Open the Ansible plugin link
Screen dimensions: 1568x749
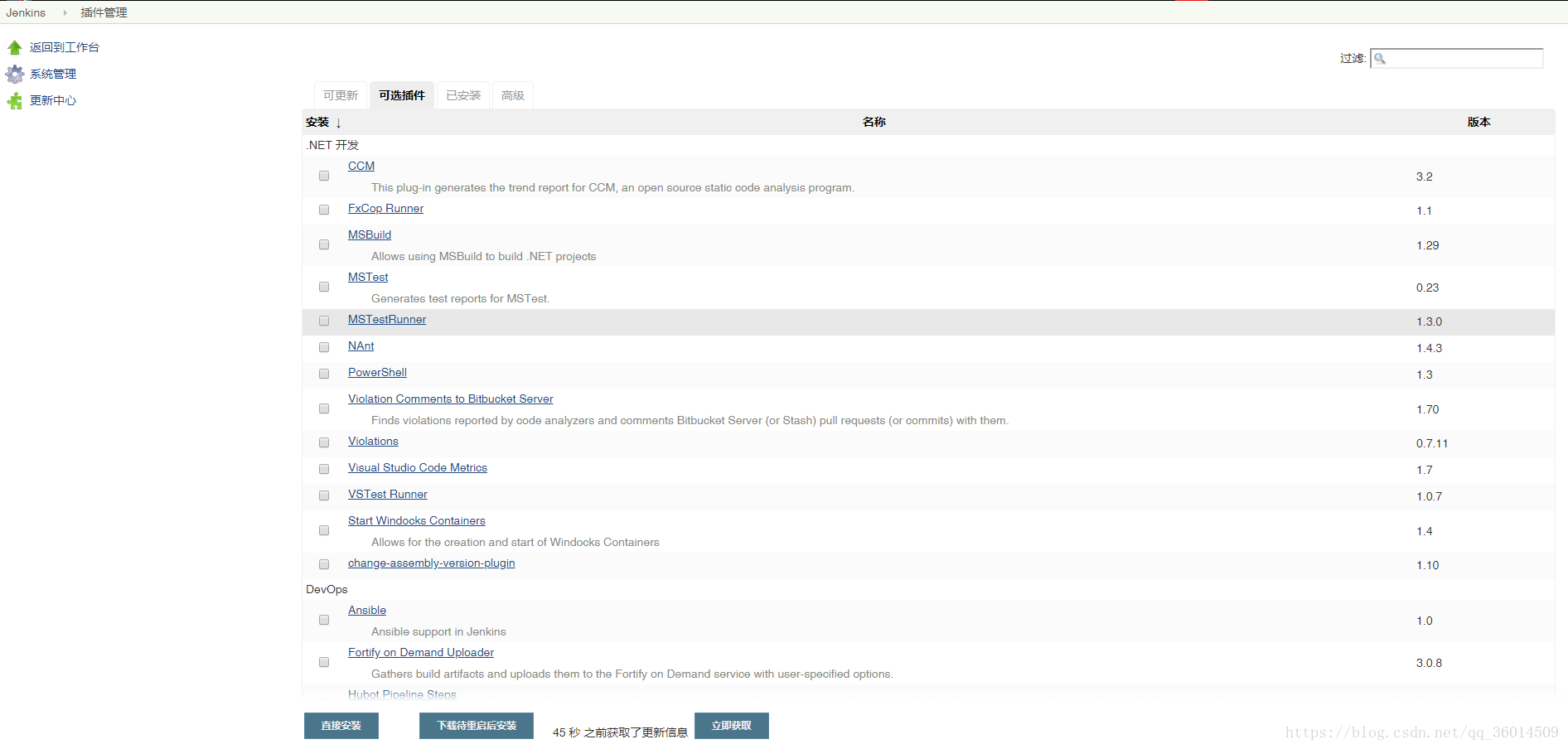click(x=367, y=610)
